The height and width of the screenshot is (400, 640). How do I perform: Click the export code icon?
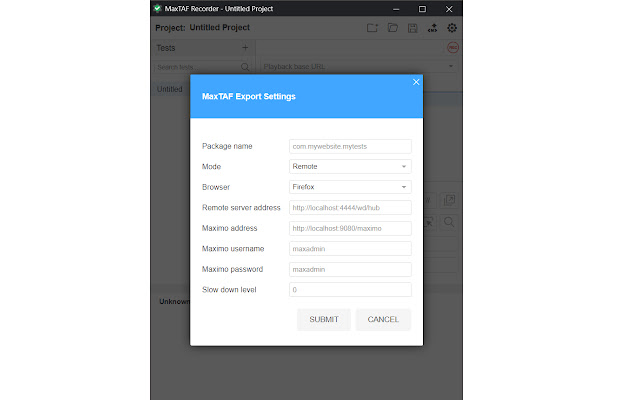(x=432, y=28)
